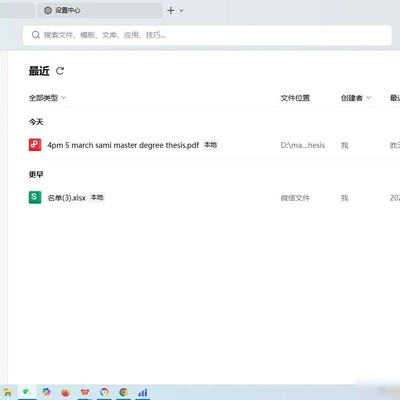This screenshot has height=400, width=400.
Task: Click creator 我 in thesis.pdf row
Action: (x=345, y=145)
